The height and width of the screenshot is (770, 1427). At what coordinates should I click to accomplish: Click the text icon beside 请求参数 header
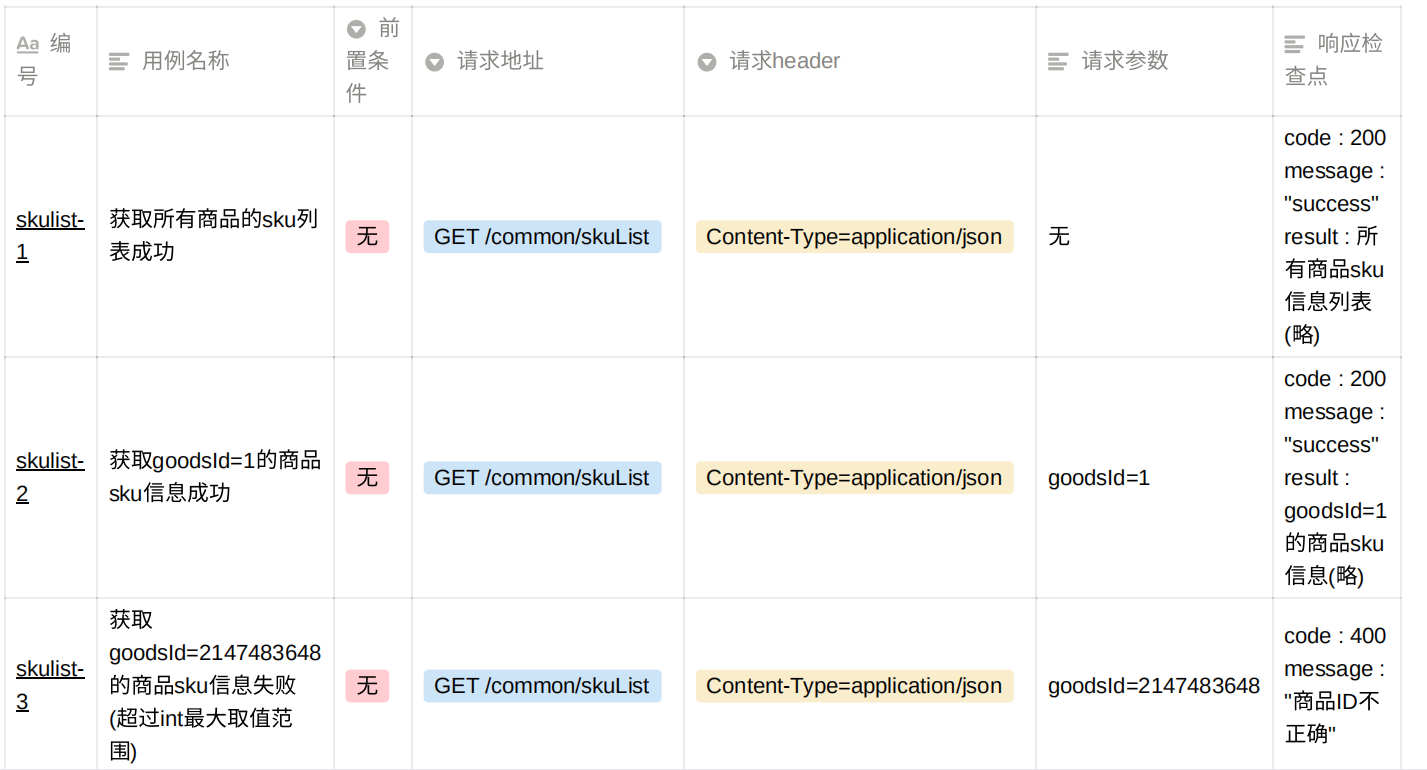click(x=1058, y=62)
